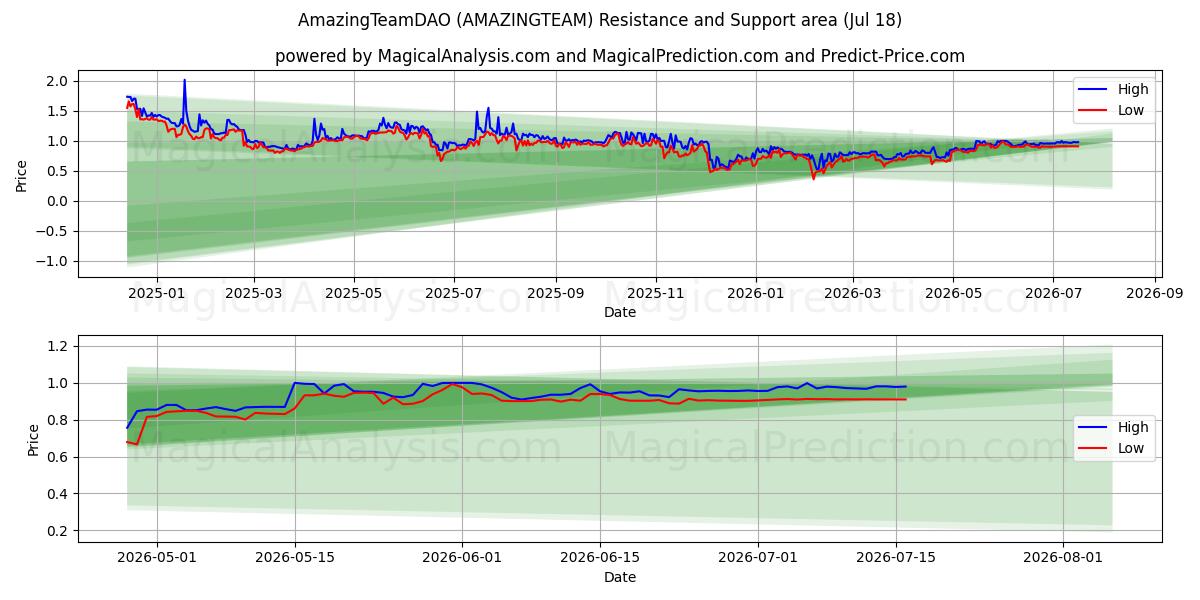Click the '2026-05-15' tick label on bottom chart
The height and width of the screenshot is (600, 1200).
point(295,558)
